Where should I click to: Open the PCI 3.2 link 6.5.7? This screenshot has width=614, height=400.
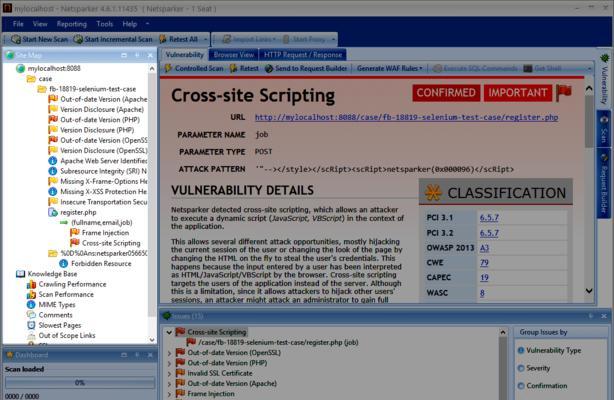coord(489,233)
